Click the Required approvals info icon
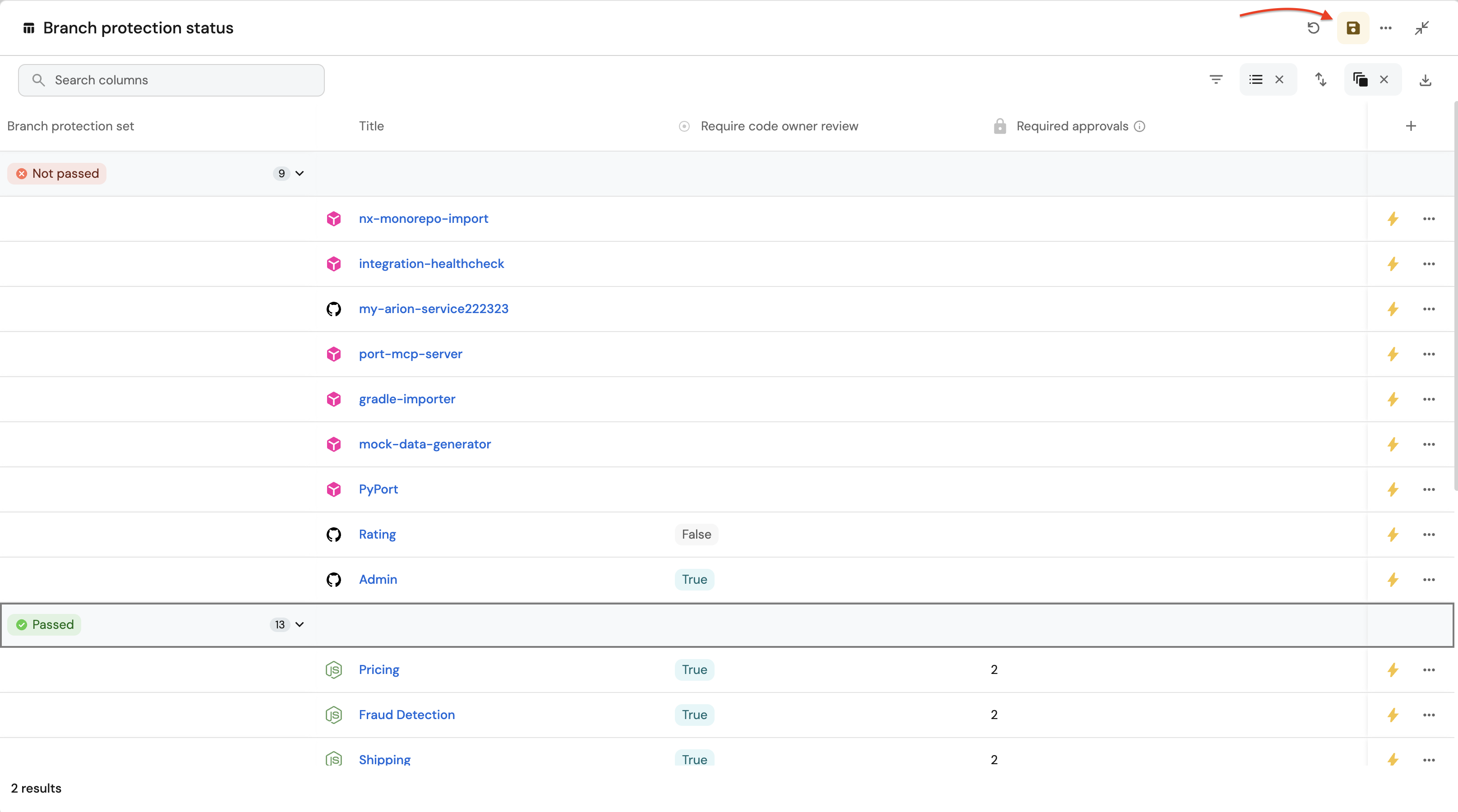1458x812 pixels. tap(1140, 126)
